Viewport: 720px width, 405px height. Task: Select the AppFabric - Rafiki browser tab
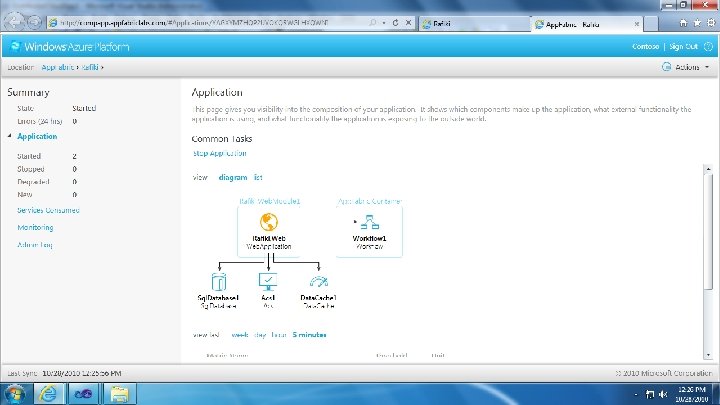(x=587, y=24)
